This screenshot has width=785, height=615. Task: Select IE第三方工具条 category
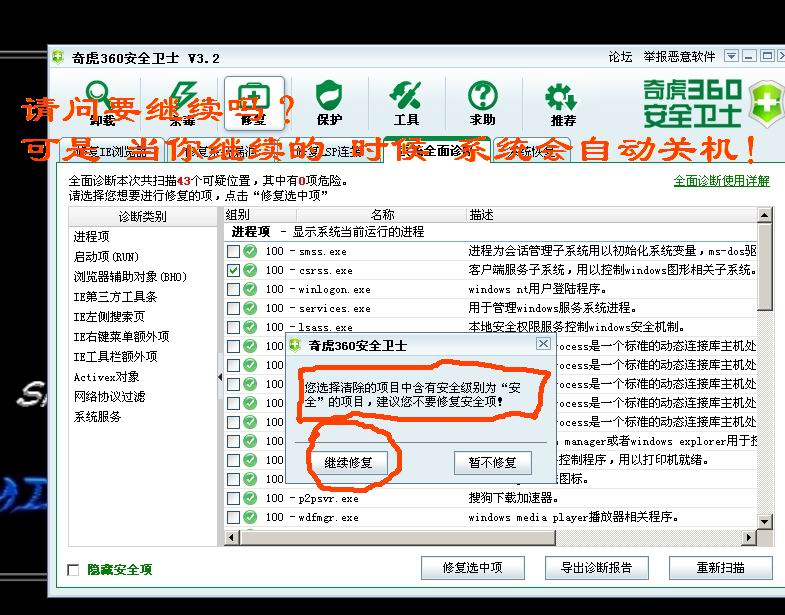pos(115,296)
